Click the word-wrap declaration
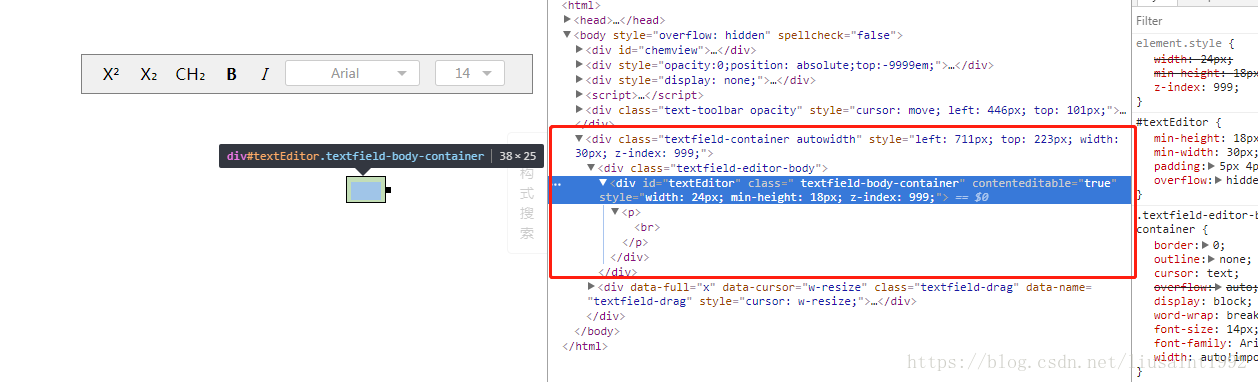Viewport: 1258px width, 382px height. pos(1206,315)
